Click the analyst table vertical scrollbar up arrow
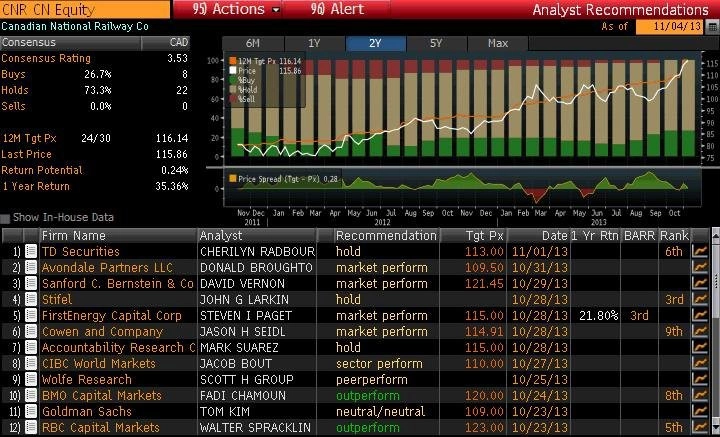 [715, 235]
